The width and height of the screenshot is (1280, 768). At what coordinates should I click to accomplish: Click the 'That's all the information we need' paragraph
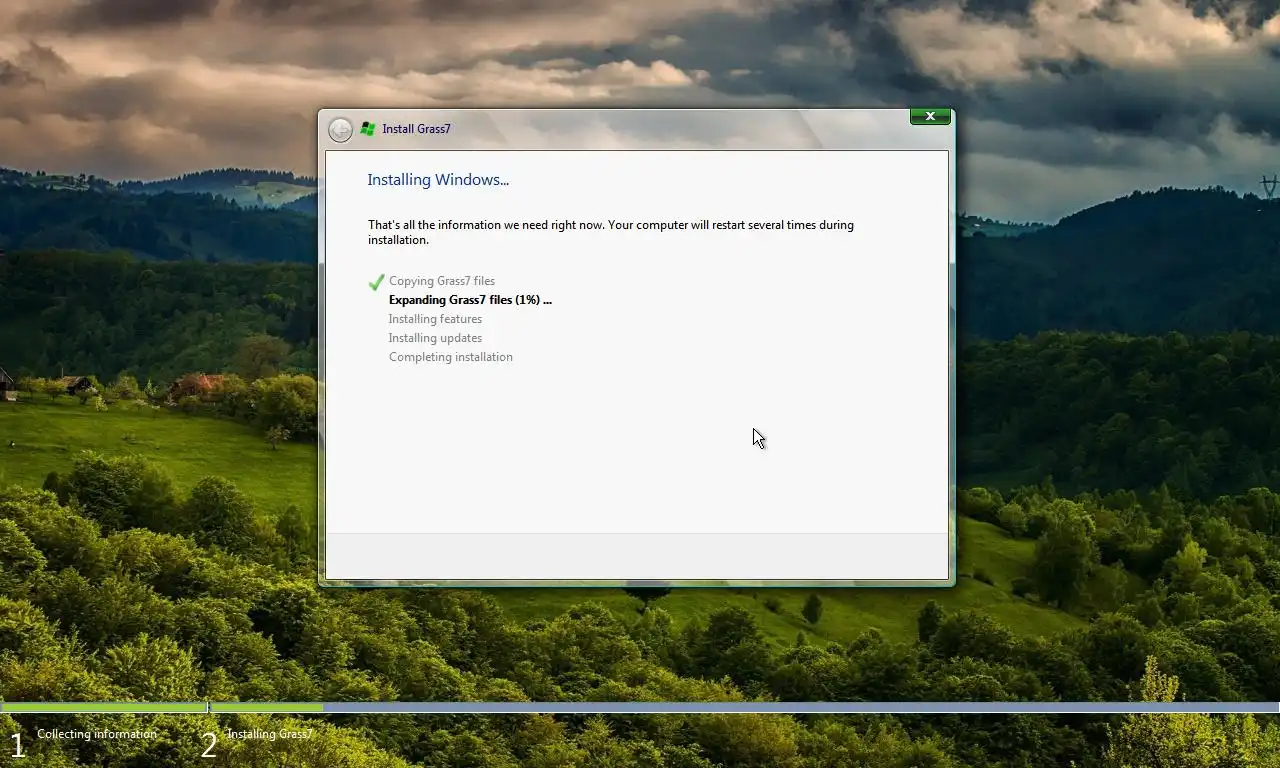click(x=611, y=232)
